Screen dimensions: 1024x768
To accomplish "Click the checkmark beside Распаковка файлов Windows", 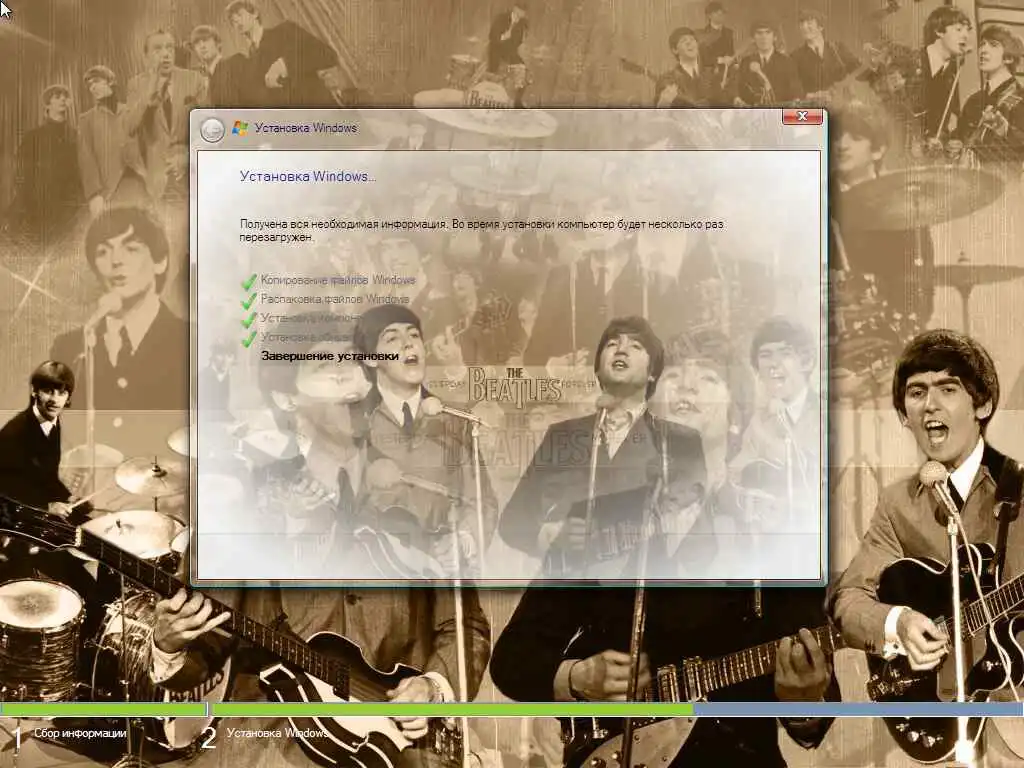I will [x=248, y=300].
